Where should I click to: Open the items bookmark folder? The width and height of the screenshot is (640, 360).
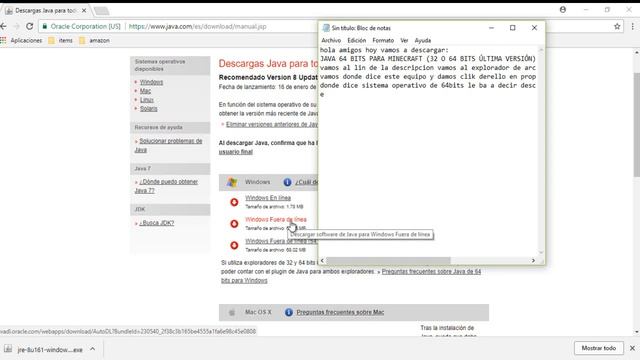tap(60, 40)
